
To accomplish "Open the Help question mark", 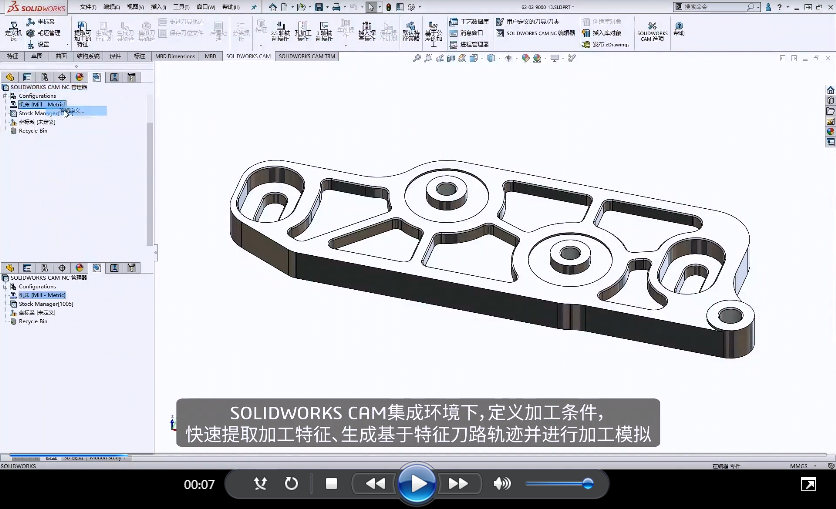I will [x=779, y=7].
